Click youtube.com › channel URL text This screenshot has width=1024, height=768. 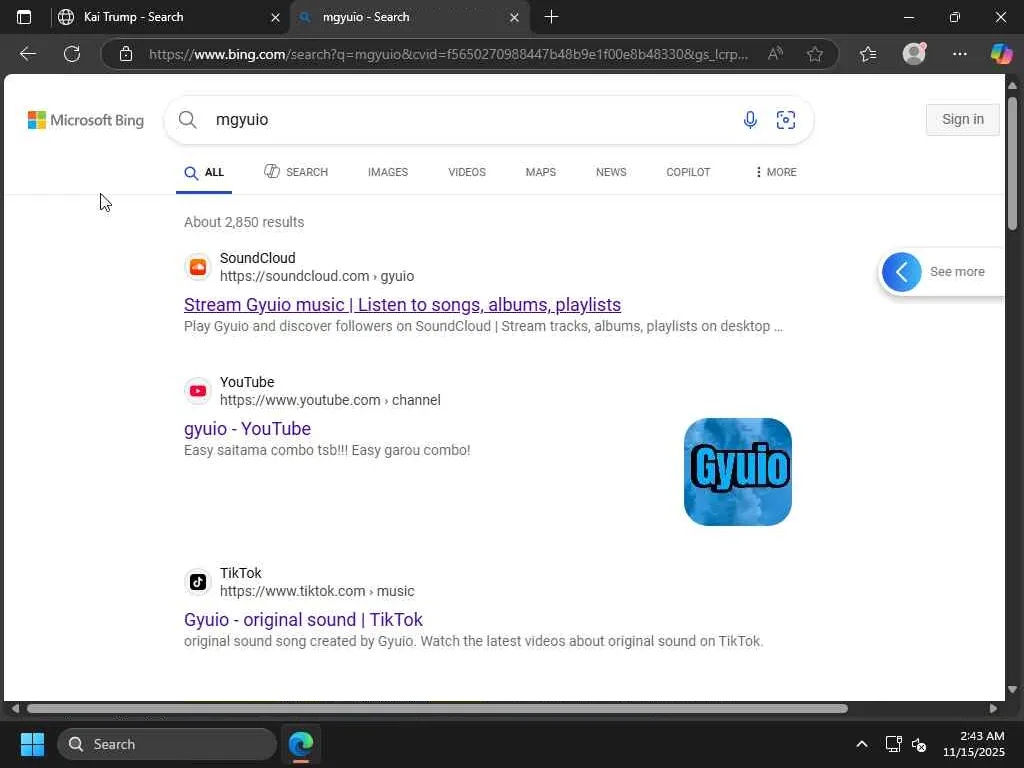330,400
